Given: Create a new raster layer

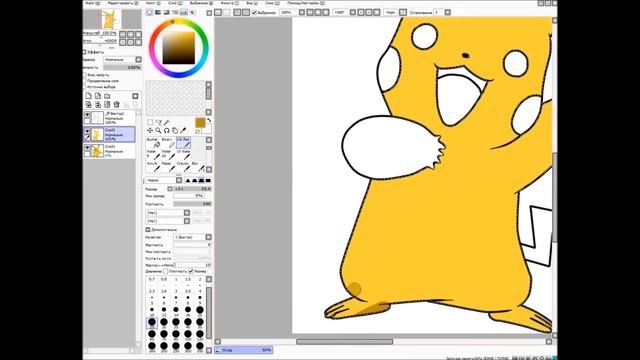Looking at the screenshot, I should point(89,96).
